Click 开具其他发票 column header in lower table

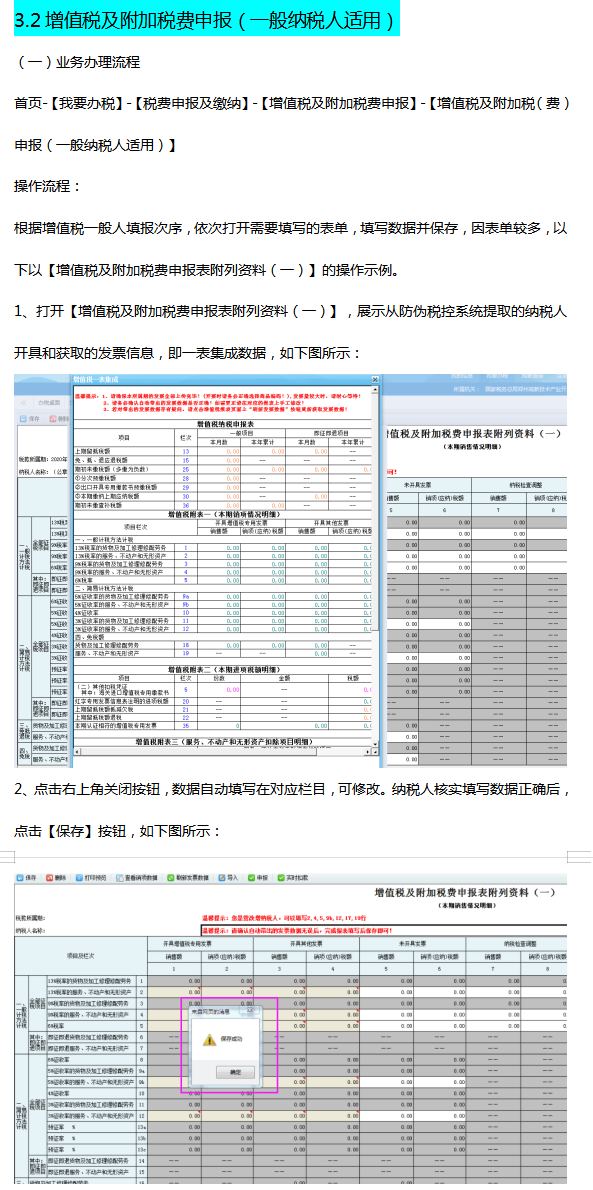click(306, 942)
